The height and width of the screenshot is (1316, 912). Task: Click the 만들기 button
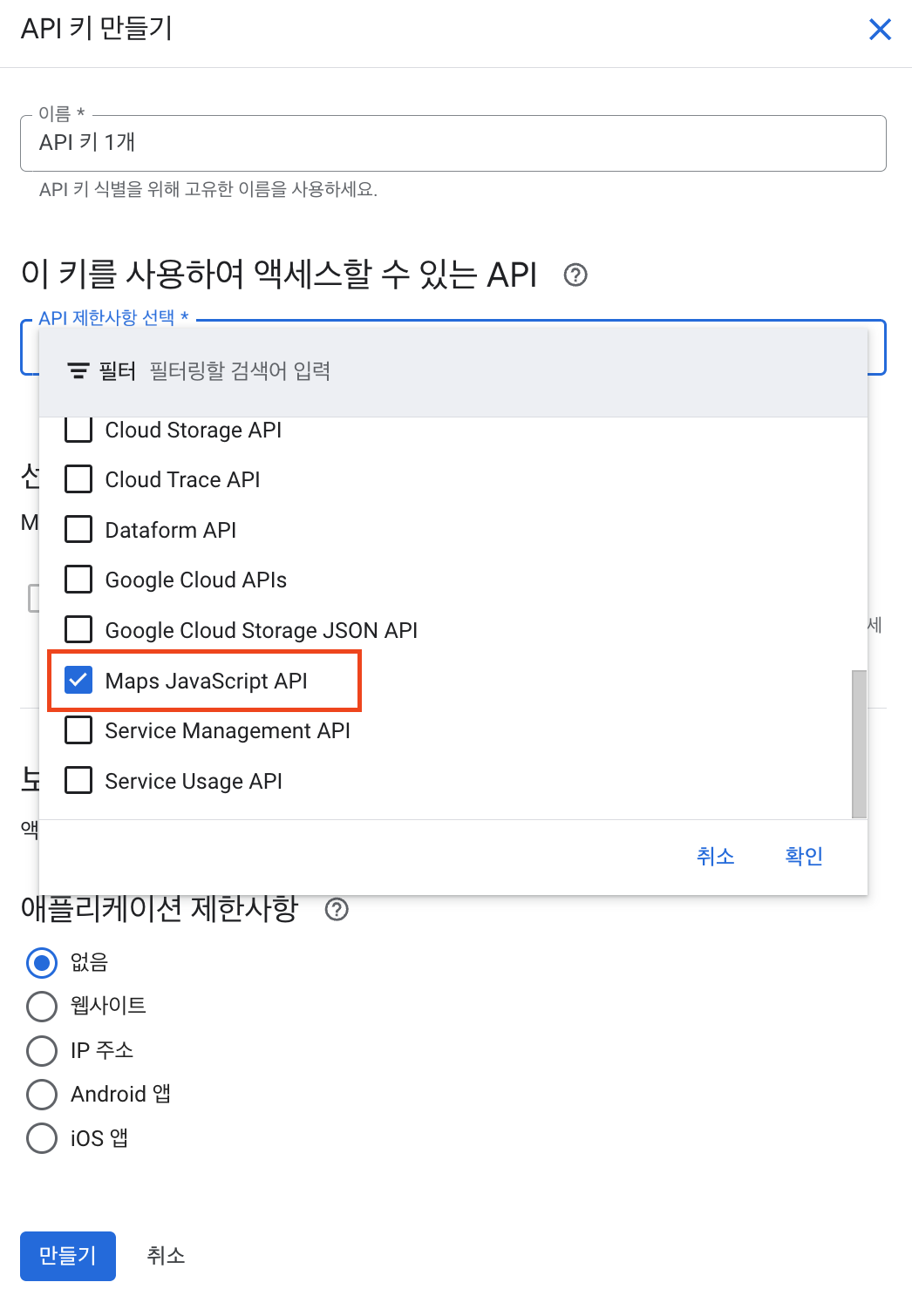[x=67, y=1256]
